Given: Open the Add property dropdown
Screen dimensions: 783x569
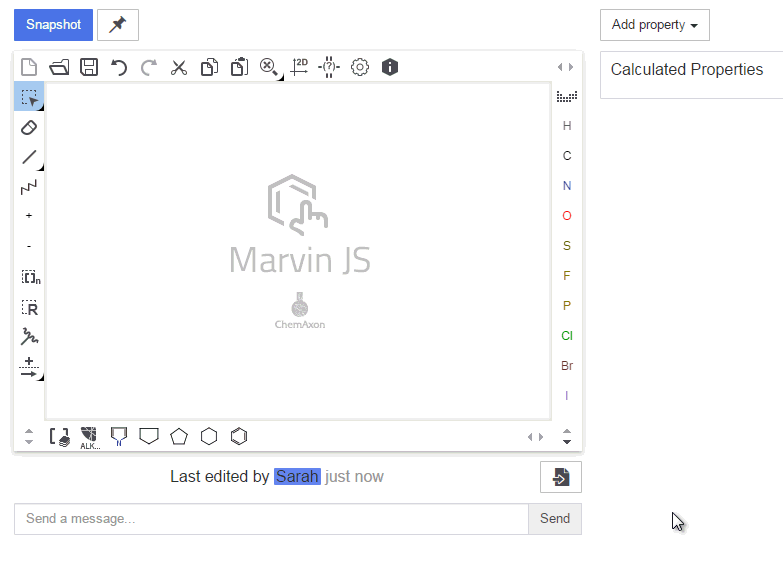Looking at the screenshot, I should coord(655,25).
